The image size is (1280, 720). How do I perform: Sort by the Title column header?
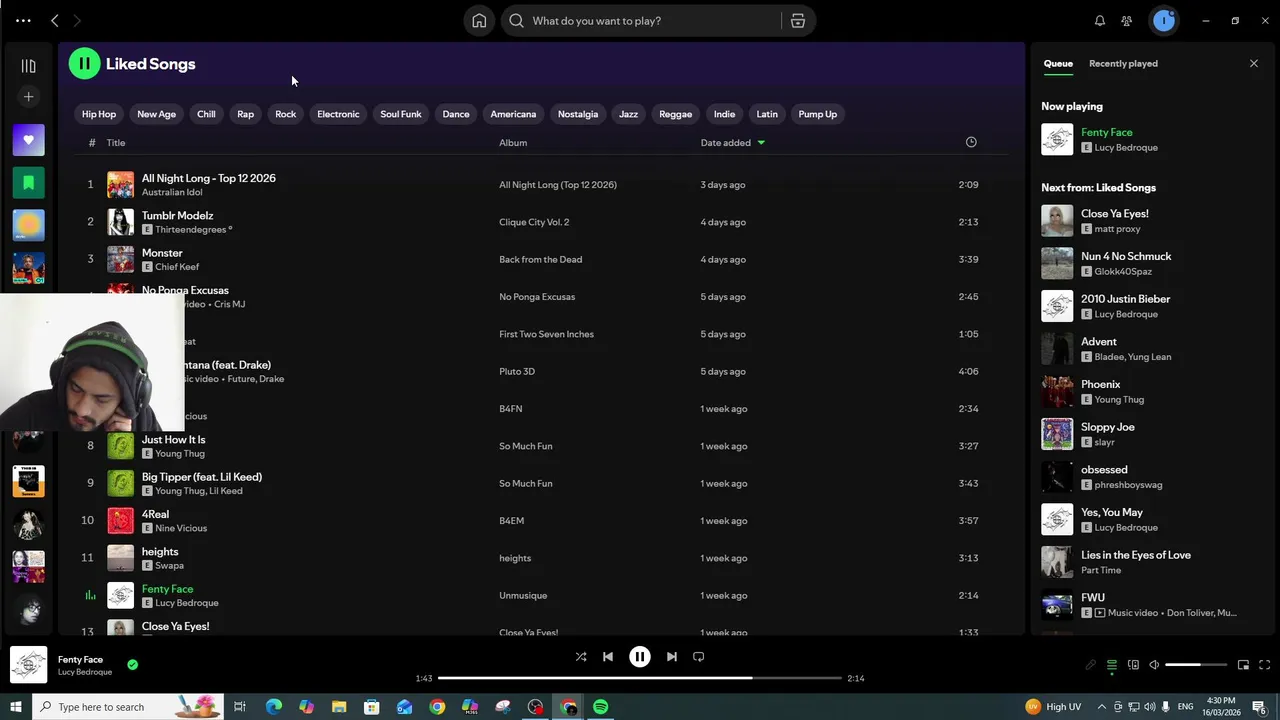coord(116,143)
